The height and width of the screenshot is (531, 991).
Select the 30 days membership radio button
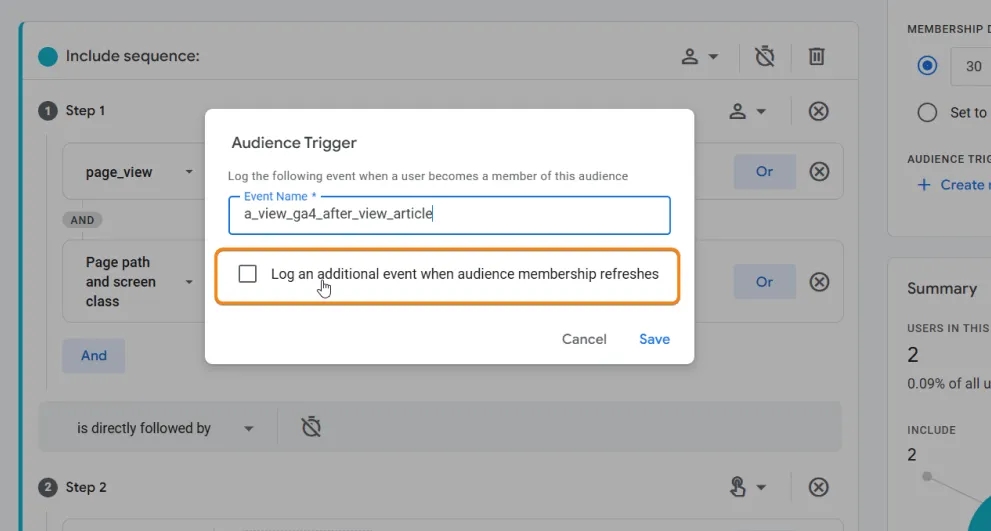[927, 66]
